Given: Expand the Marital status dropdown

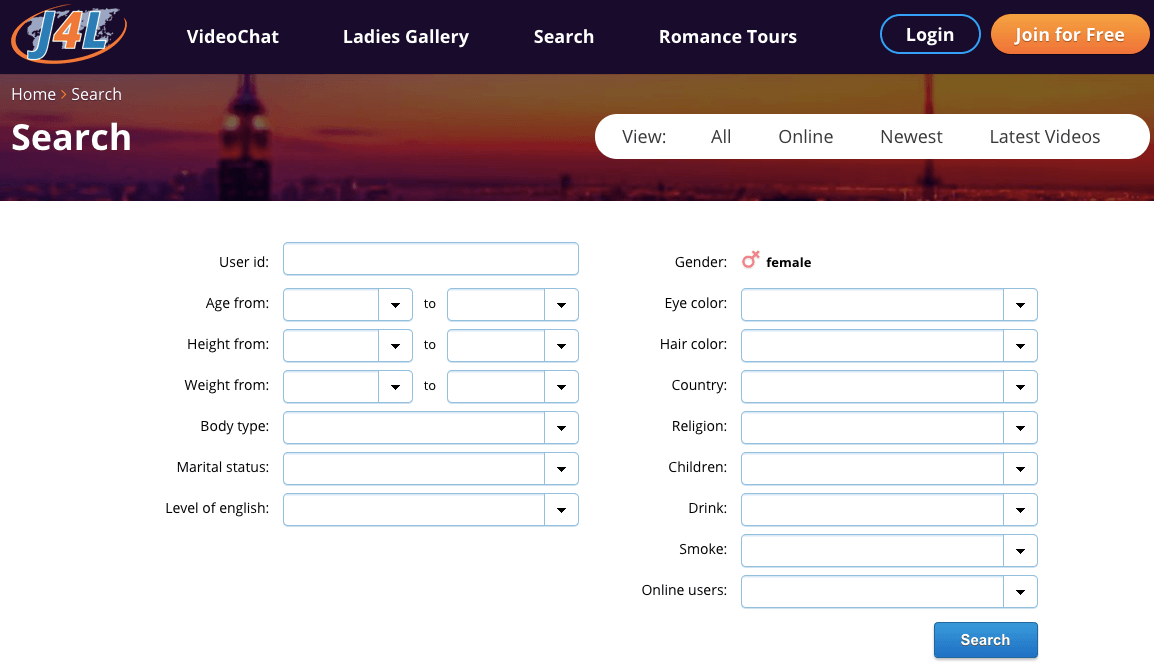Looking at the screenshot, I should (431, 469).
